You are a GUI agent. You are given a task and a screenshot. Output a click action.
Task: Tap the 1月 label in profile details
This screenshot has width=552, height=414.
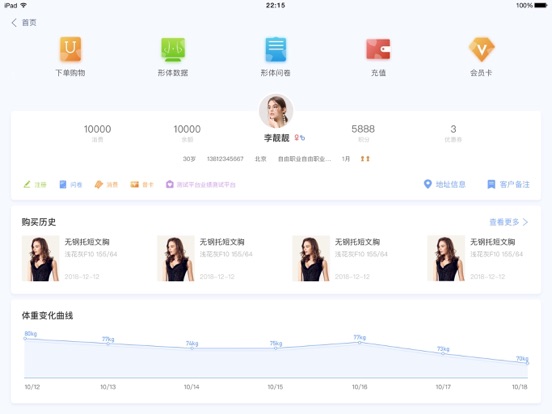click(346, 159)
